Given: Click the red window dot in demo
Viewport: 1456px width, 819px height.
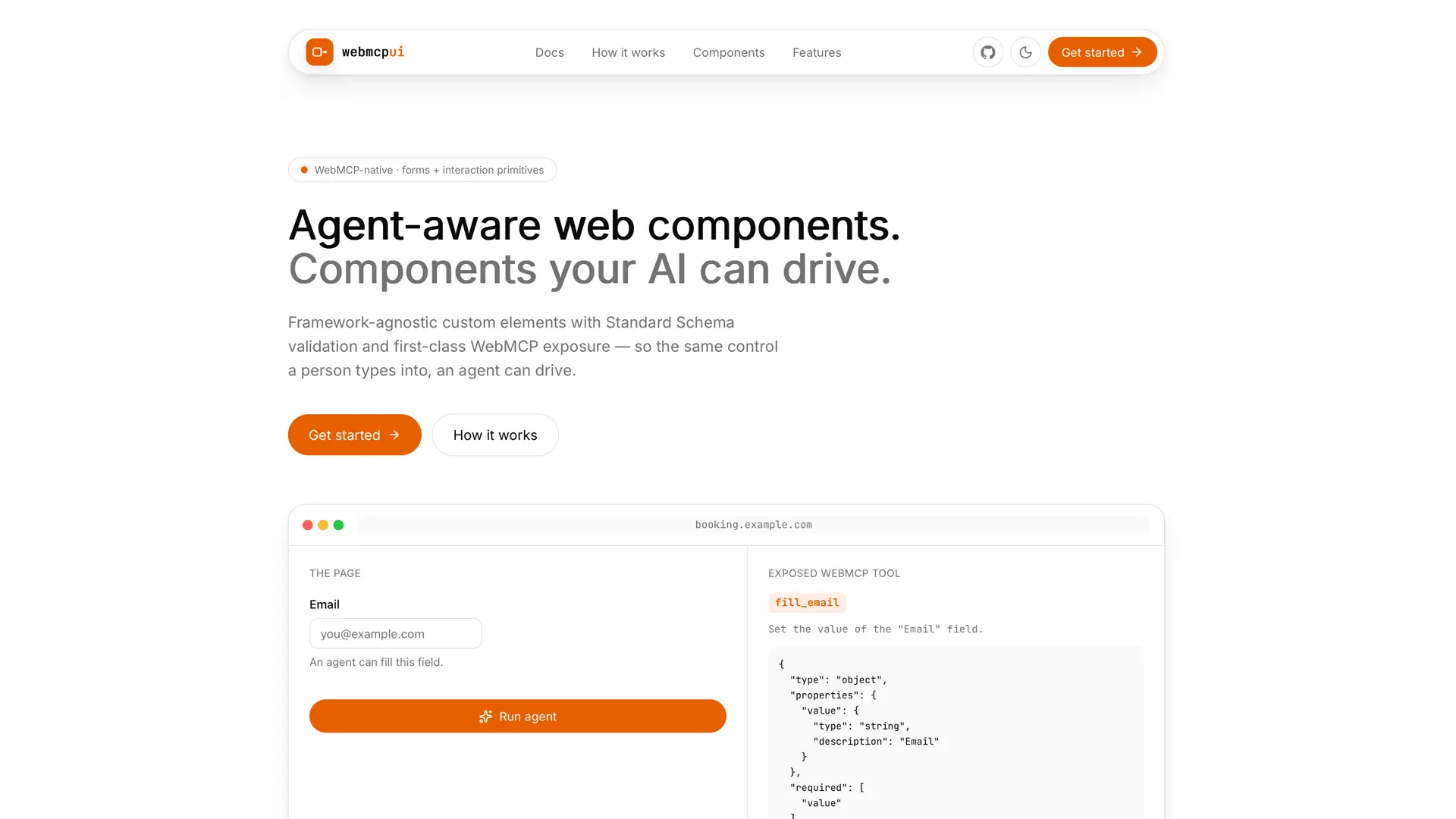Looking at the screenshot, I should pos(307,525).
